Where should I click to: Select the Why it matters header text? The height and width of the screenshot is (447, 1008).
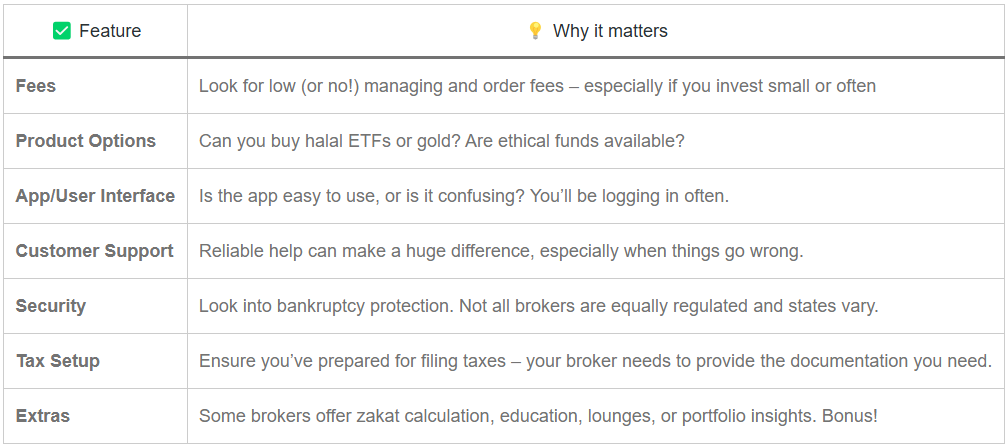pos(610,31)
